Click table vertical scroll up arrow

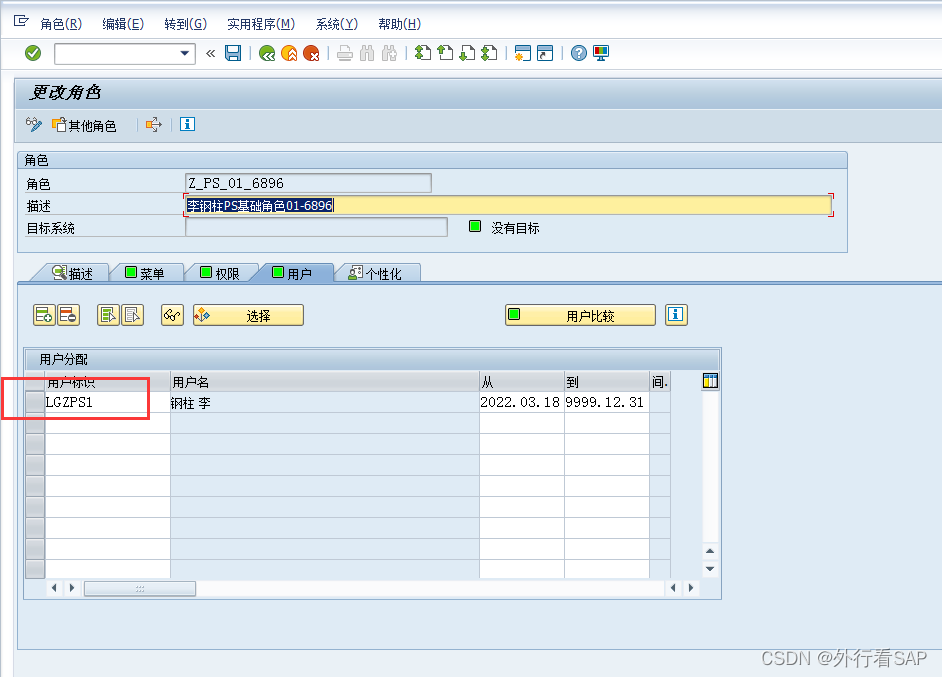710,551
